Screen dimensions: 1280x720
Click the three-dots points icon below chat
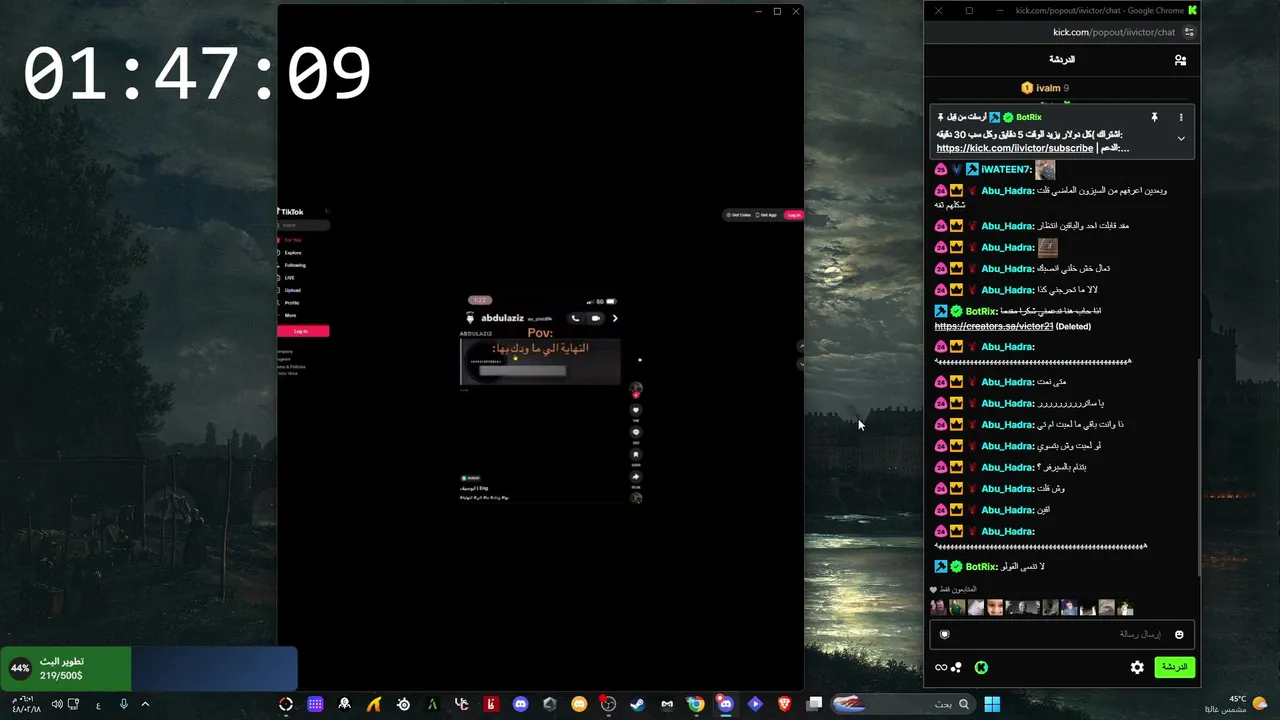pos(956,667)
